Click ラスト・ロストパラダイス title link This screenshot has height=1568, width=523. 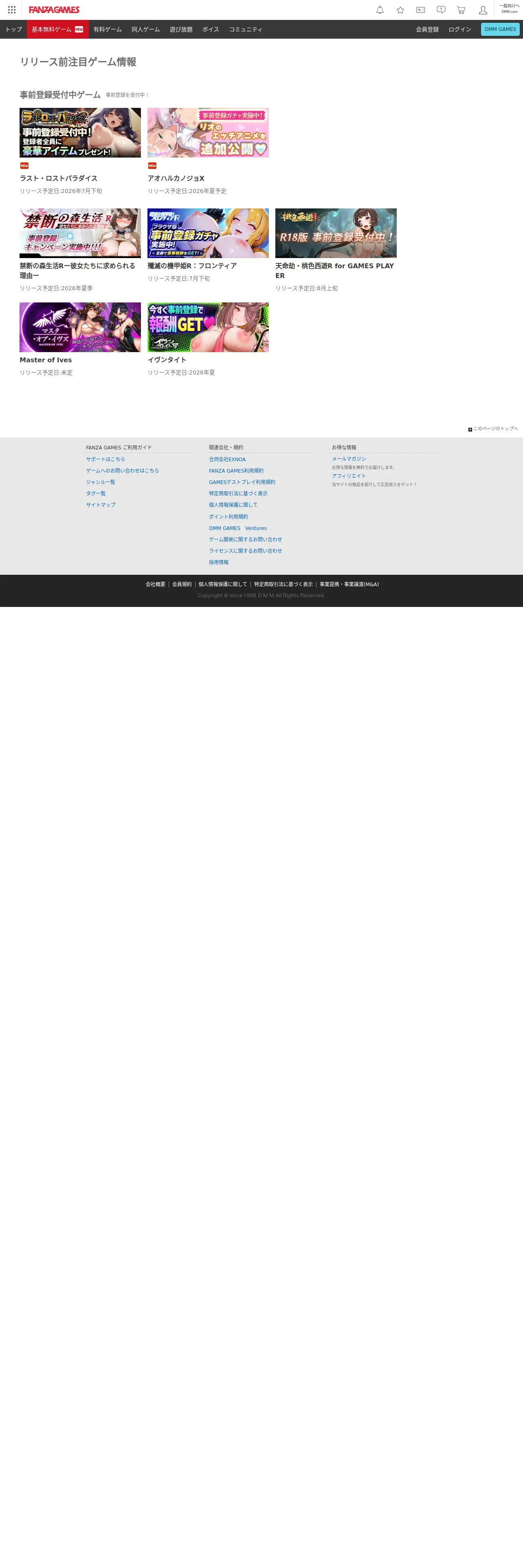tap(58, 178)
